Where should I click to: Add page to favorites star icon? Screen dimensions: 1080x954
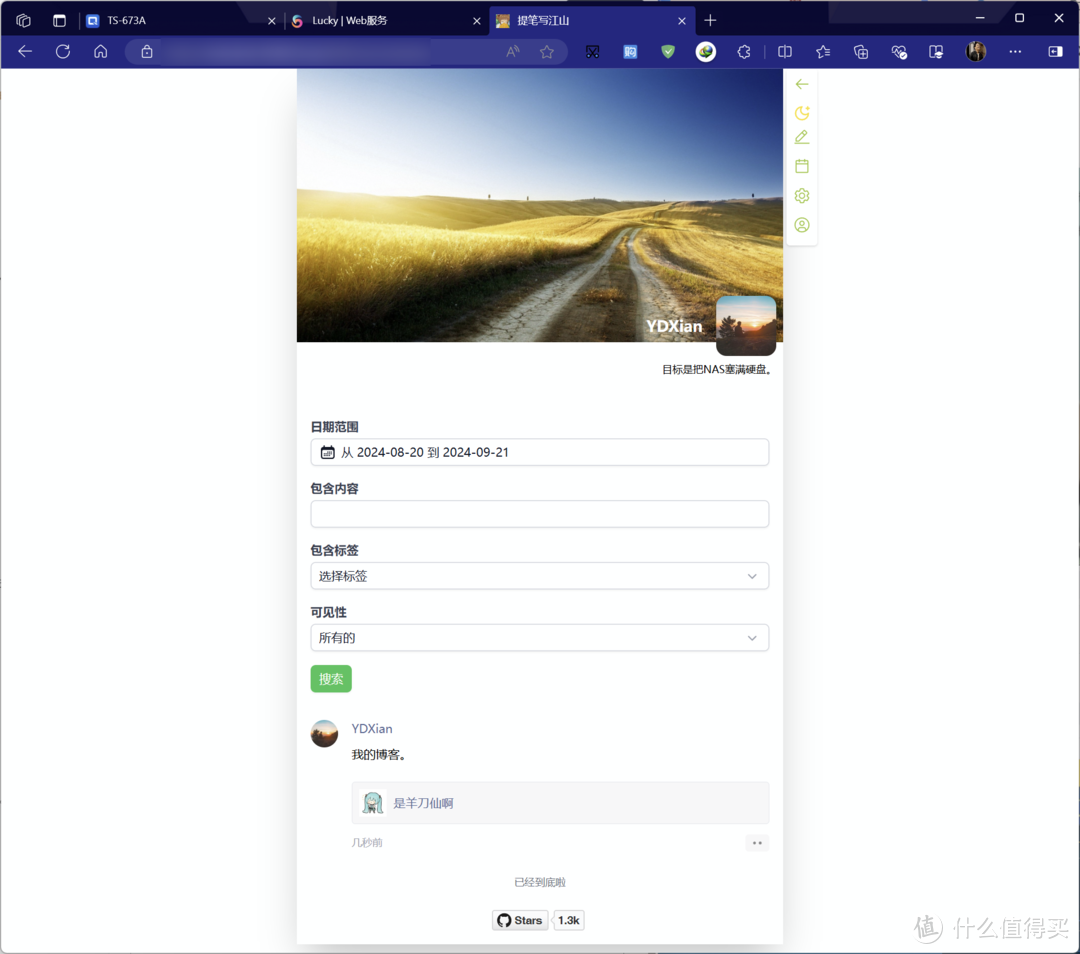tap(547, 52)
